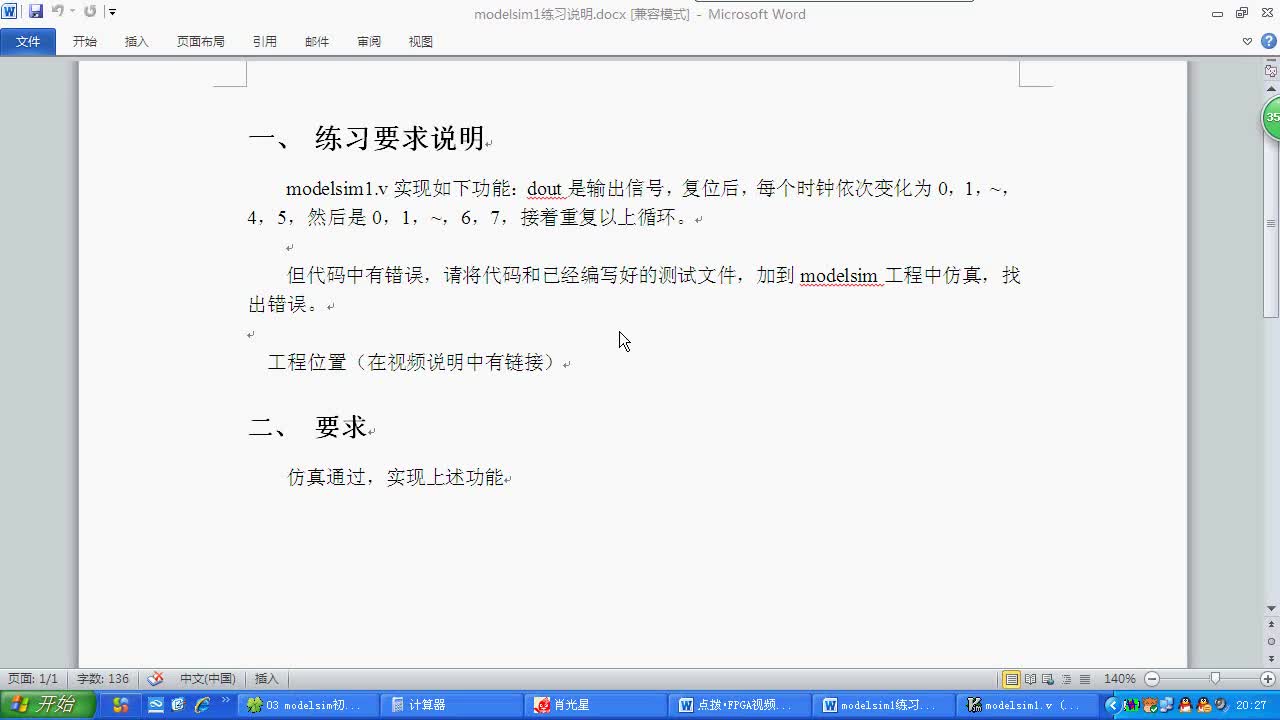Switch to the 审阅 ribbon tab
Viewport: 1280px width, 720px height.
tap(369, 41)
